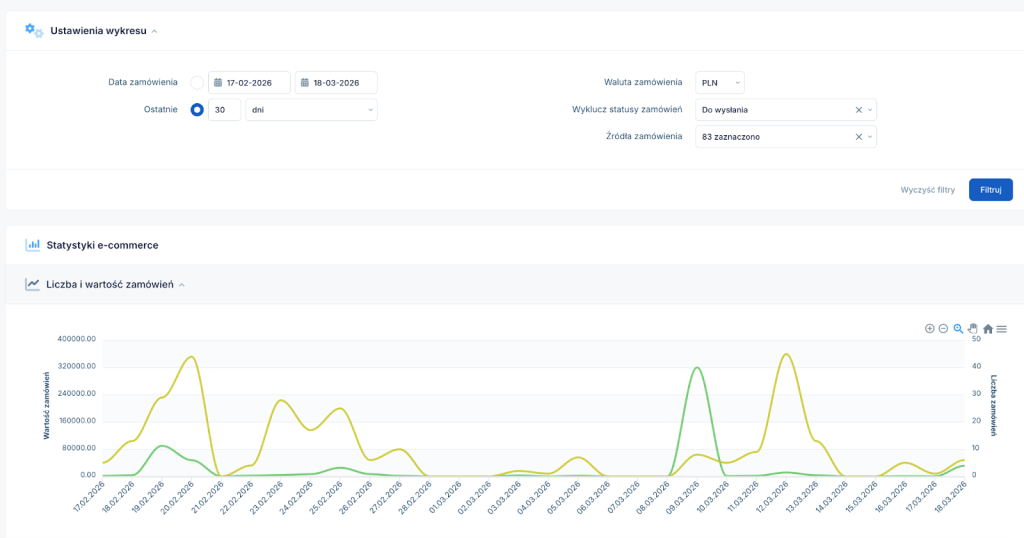Select the 'Ostatnie' radio button

click(197, 110)
